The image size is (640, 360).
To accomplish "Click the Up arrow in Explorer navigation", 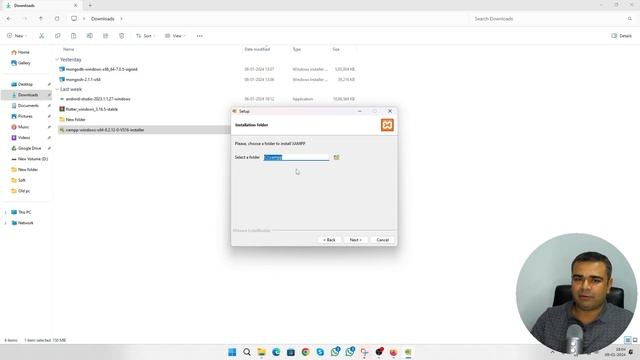I will pyautogui.click(x=41, y=19).
